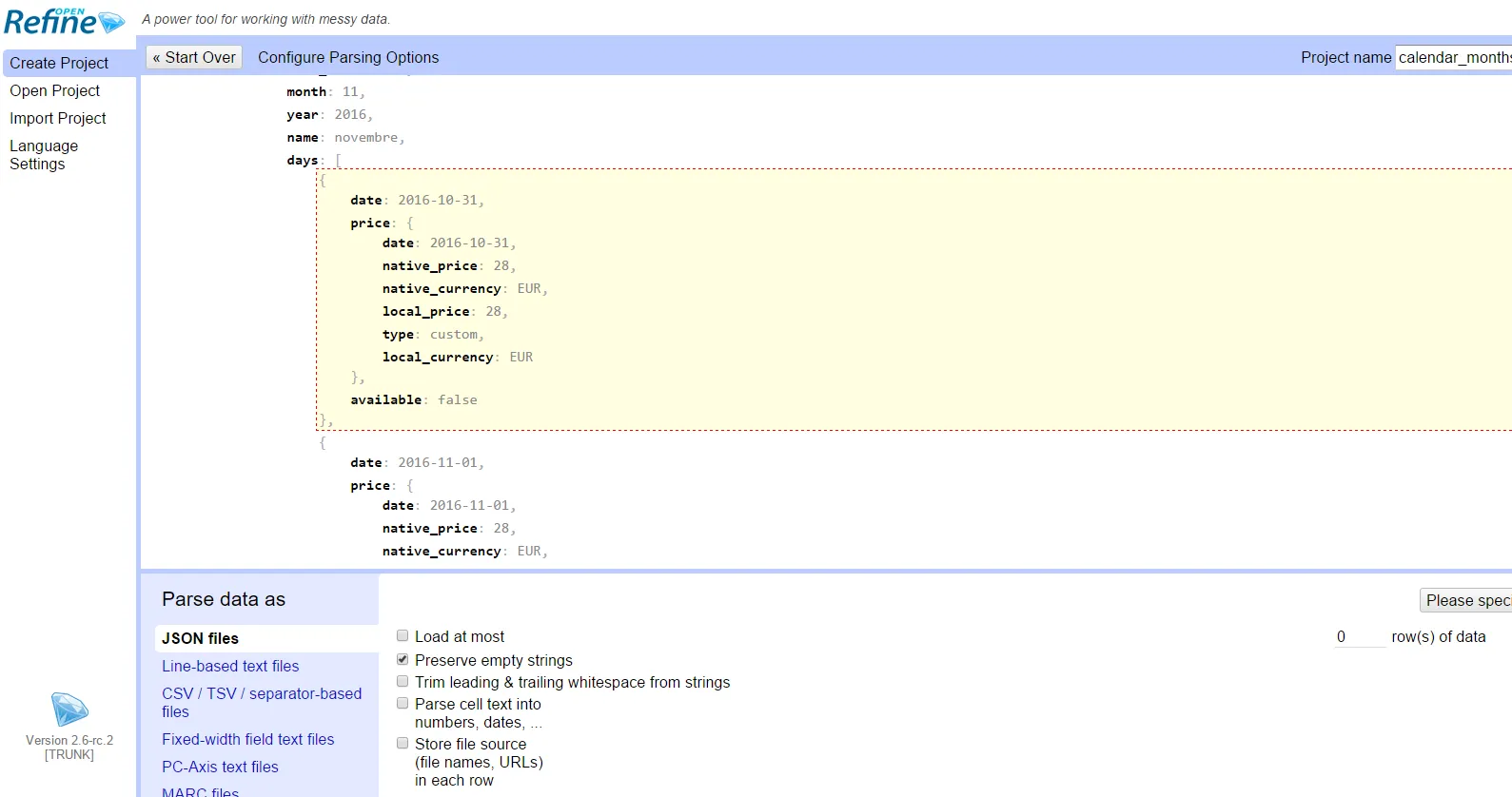
Task: Click the Project name input field
Action: tap(1453, 57)
